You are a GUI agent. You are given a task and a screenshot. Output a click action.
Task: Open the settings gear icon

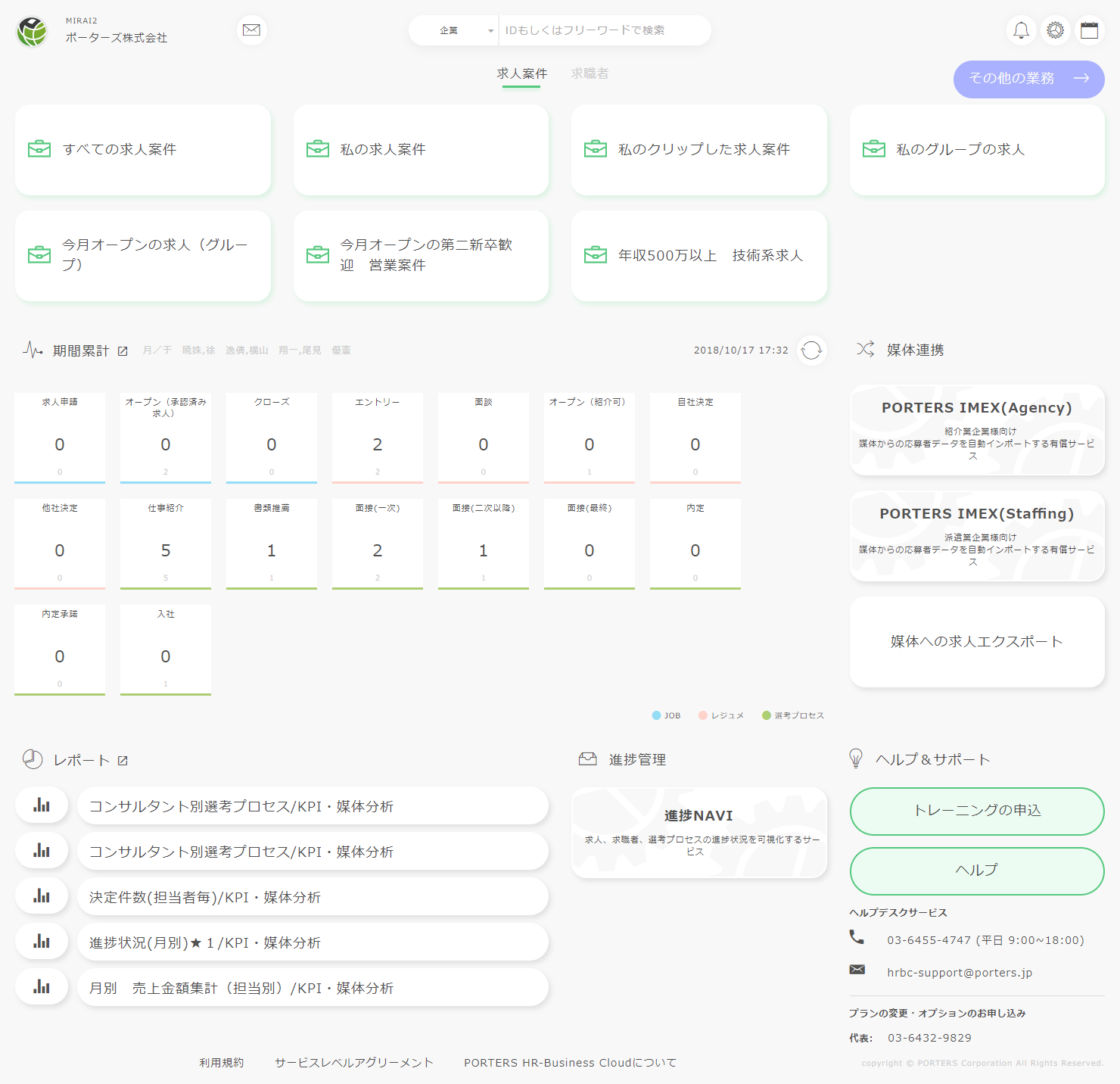(x=1056, y=30)
